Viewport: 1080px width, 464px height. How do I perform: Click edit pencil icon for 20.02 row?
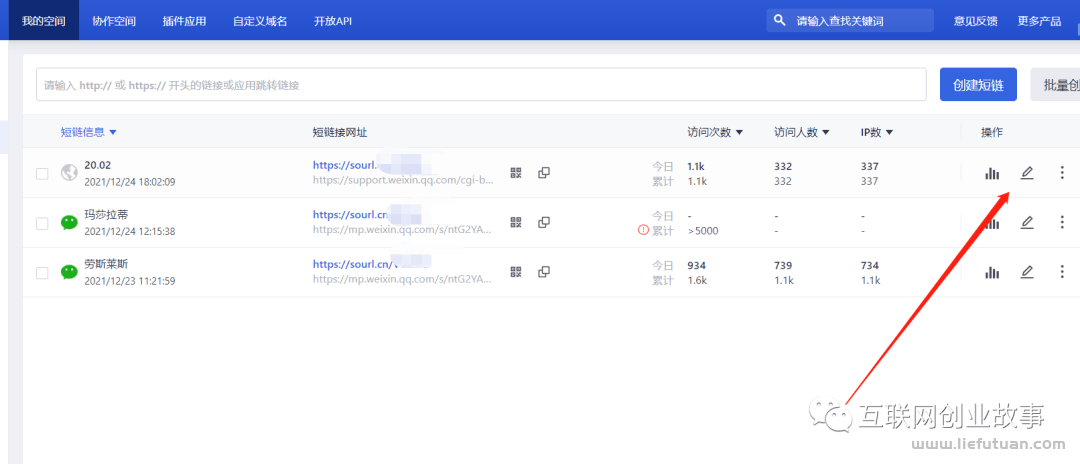(1026, 173)
